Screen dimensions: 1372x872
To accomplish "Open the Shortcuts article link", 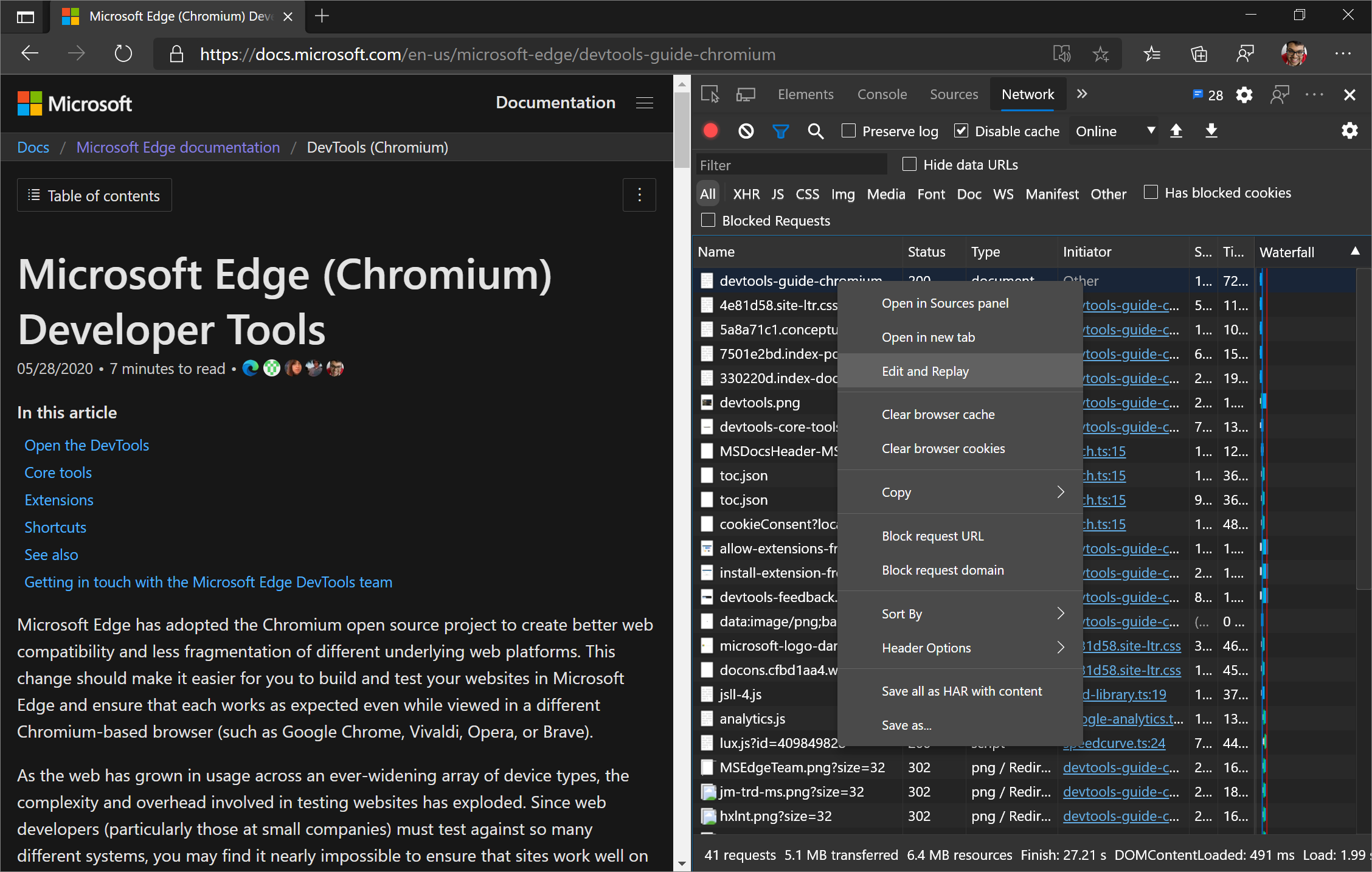I will (x=55, y=527).
